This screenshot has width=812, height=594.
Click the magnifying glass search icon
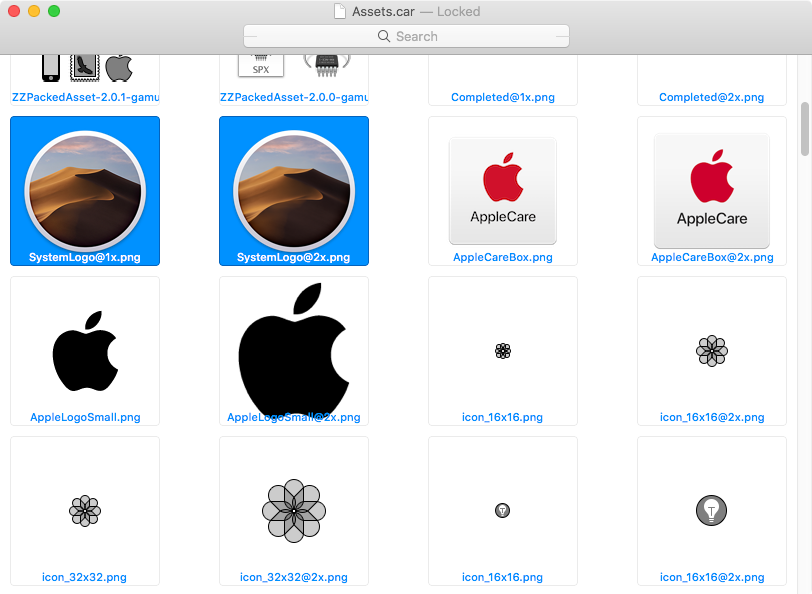384,36
